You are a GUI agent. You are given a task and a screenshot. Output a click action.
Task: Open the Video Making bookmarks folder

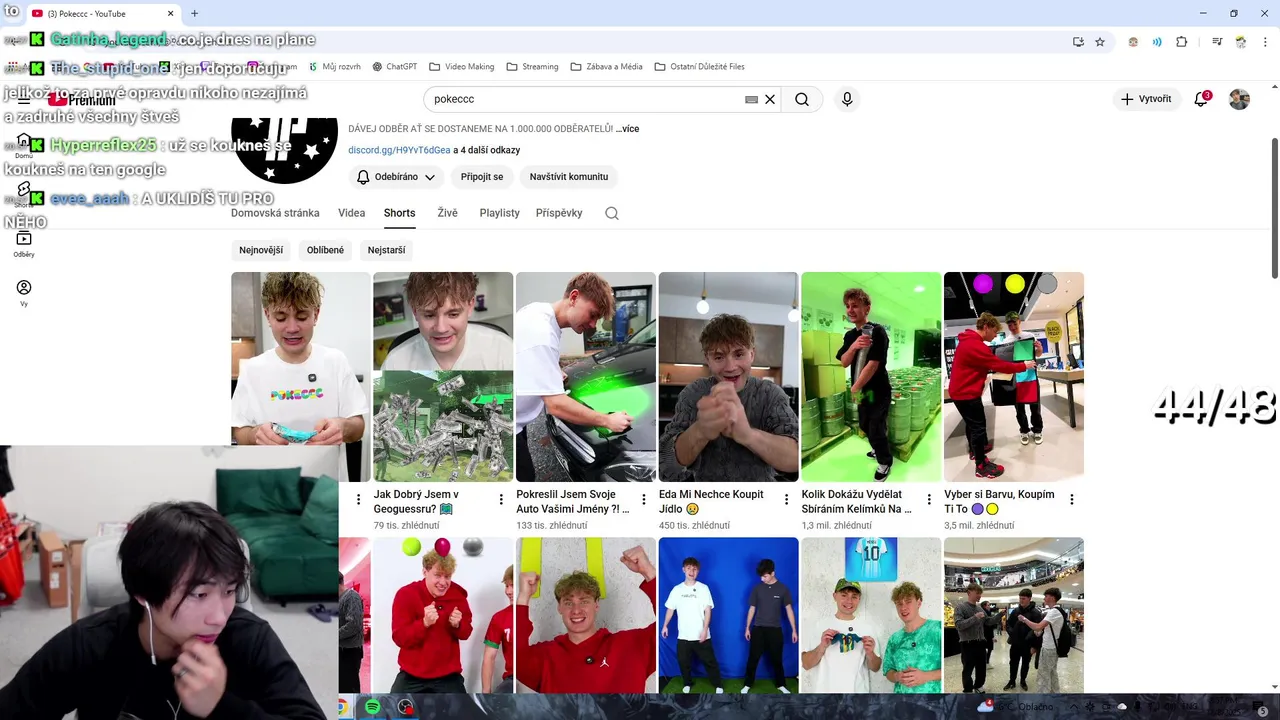[461, 67]
